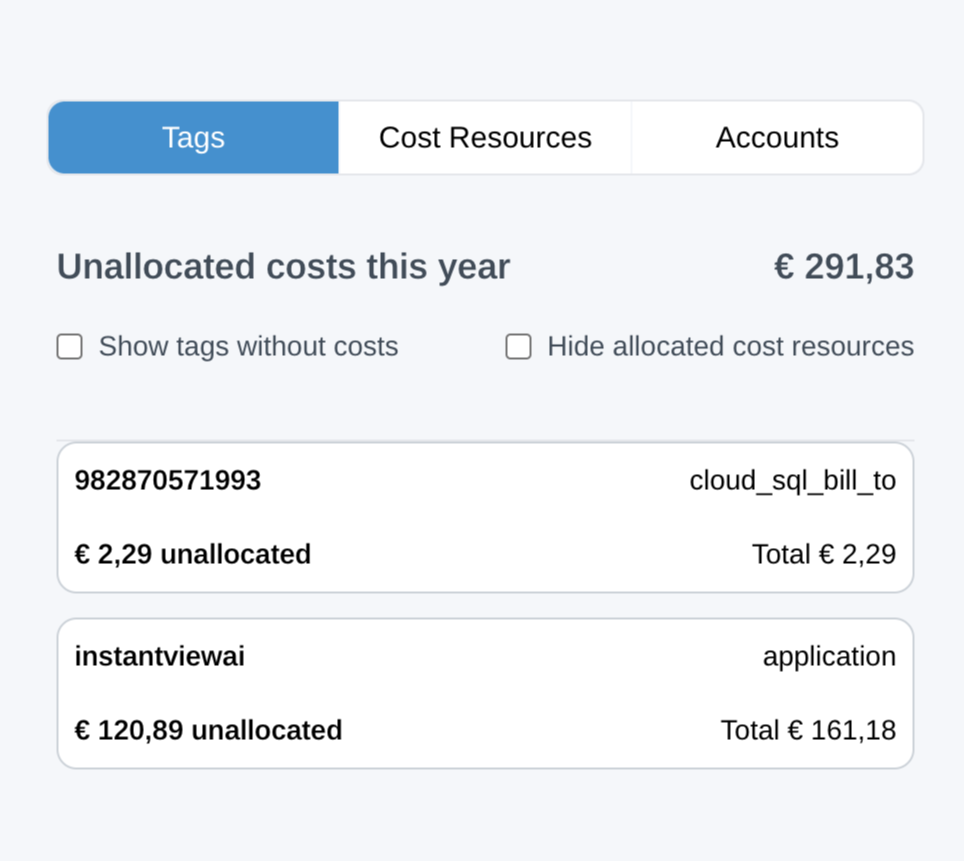
Task: Open the 982870571993 tag card
Action: point(485,517)
